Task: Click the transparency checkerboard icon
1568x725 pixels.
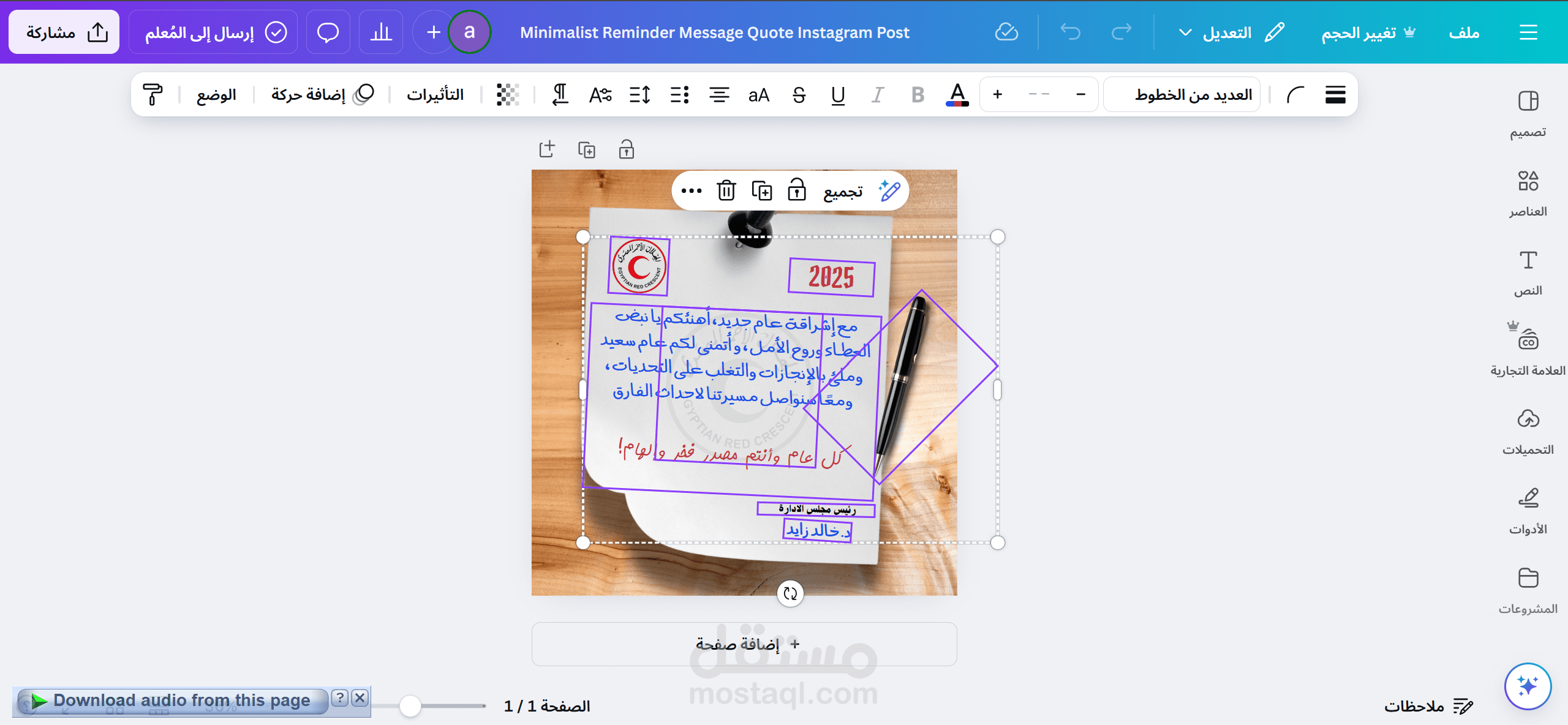Action: click(507, 95)
